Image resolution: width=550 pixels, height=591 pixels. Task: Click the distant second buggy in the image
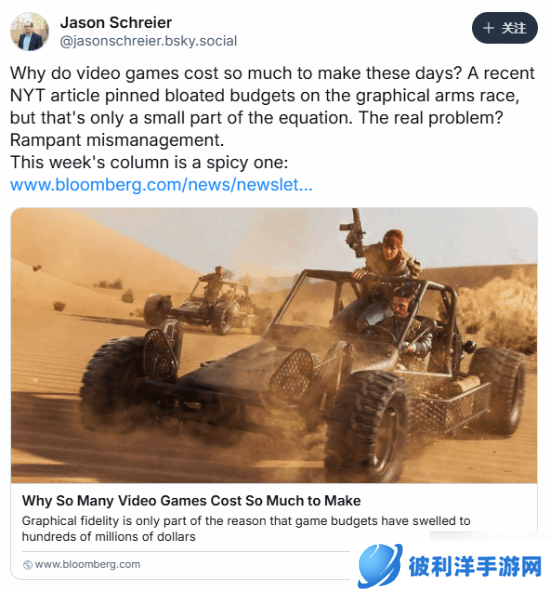coord(205,300)
